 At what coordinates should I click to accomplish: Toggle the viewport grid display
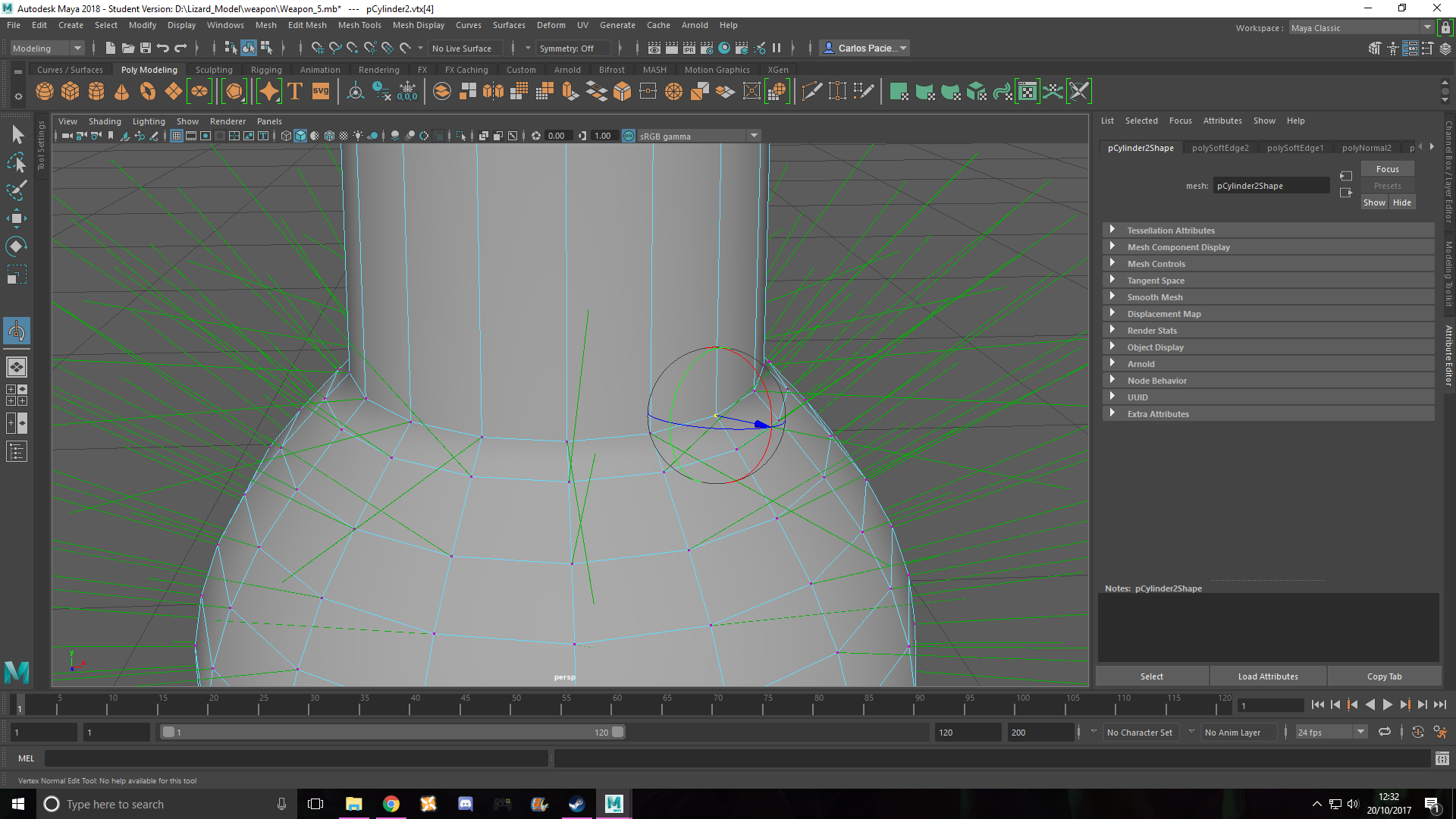click(177, 136)
